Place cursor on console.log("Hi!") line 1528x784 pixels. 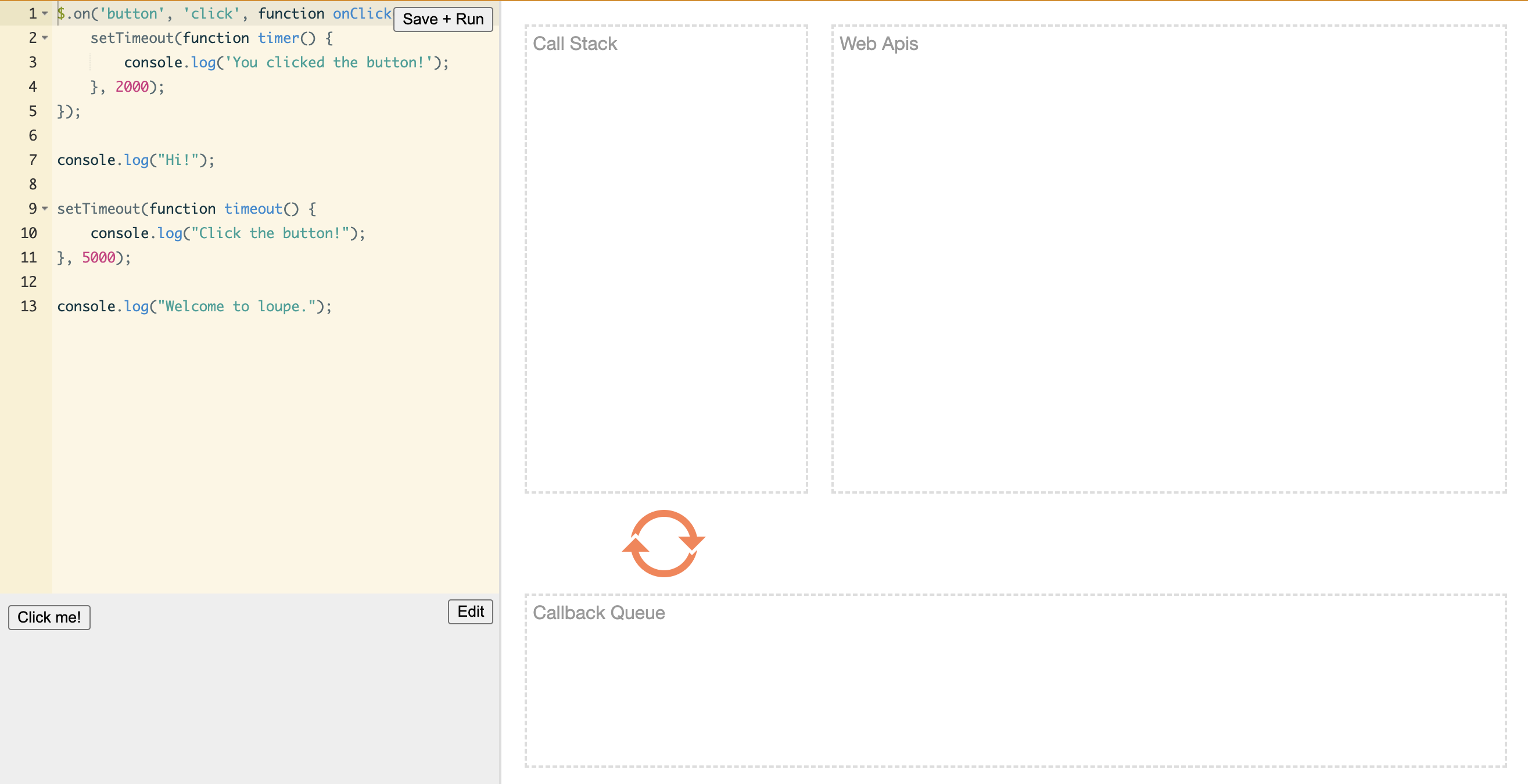(x=137, y=160)
